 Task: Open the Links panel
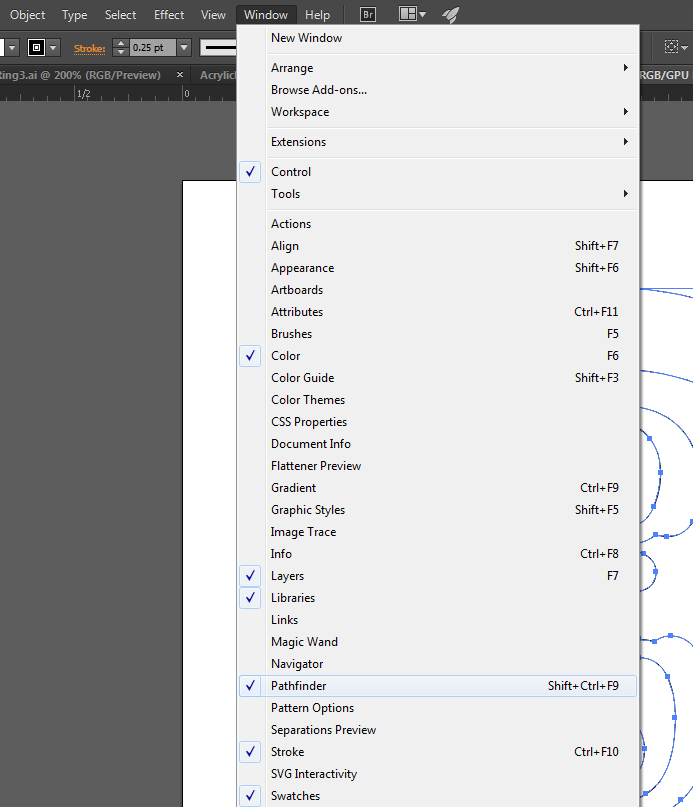click(438, 620)
